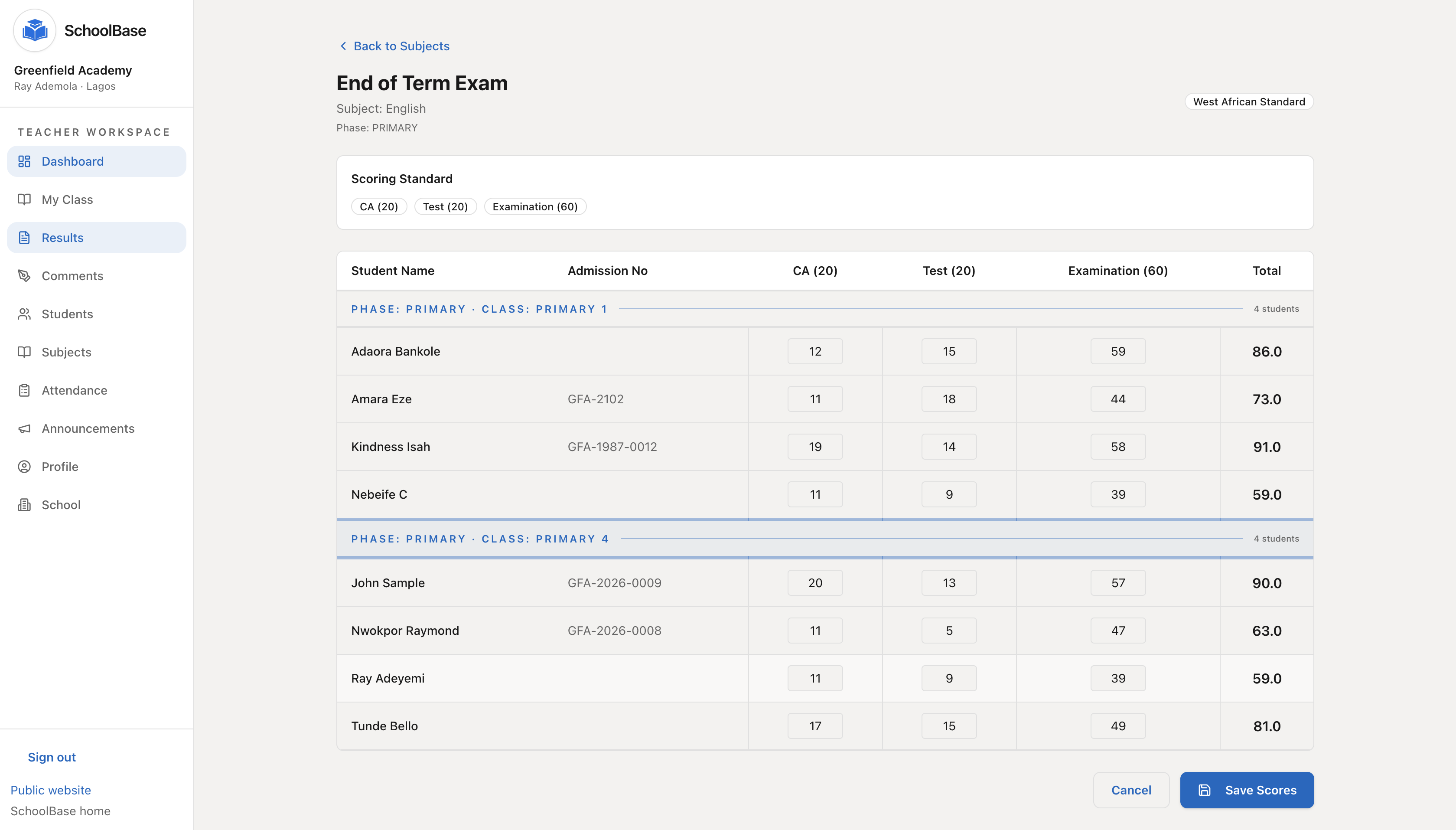Click the CA (20) scoring chip
Viewport: 1456px width, 830px height.
(379, 206)
